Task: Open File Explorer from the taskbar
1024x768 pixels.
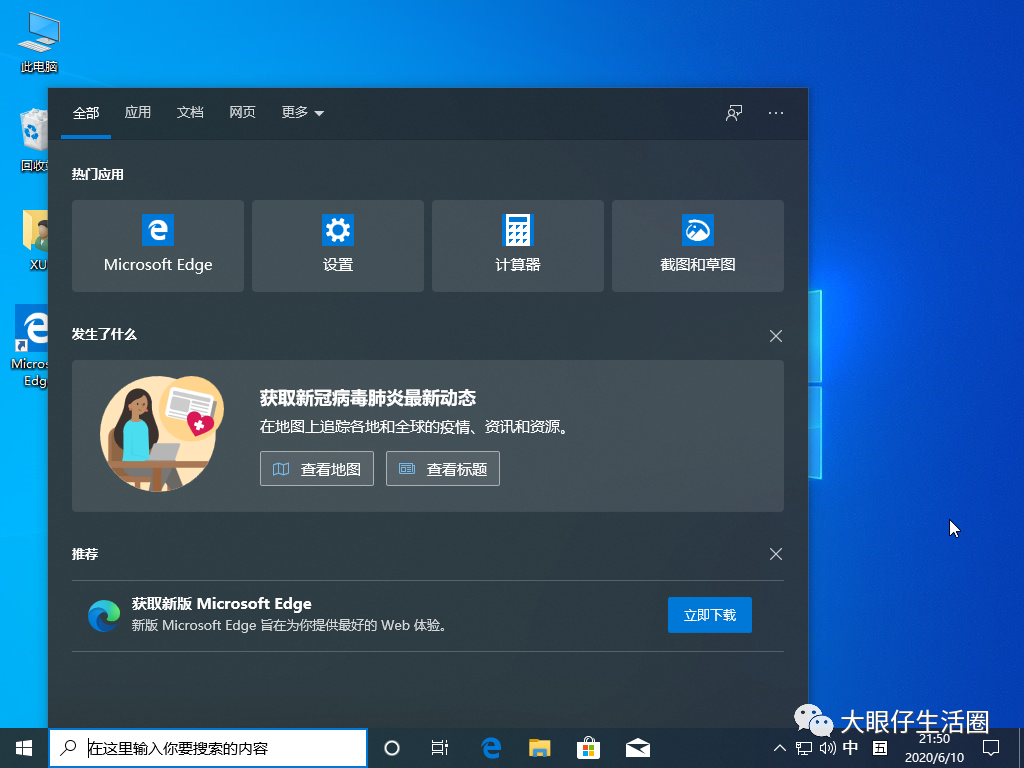Action: 539,748
